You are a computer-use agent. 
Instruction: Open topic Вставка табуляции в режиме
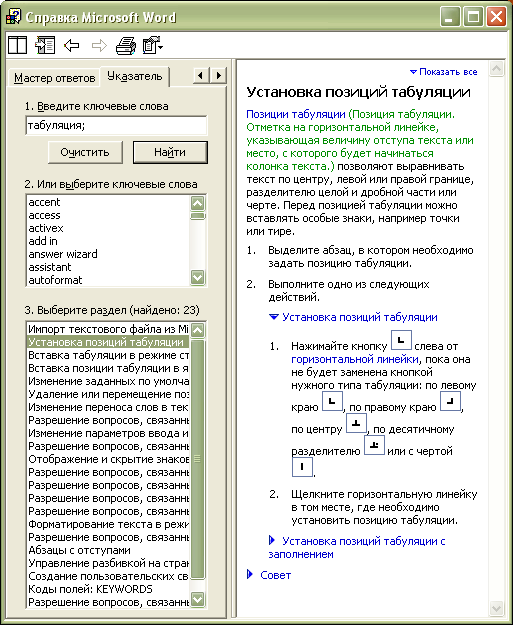[108, 355]
